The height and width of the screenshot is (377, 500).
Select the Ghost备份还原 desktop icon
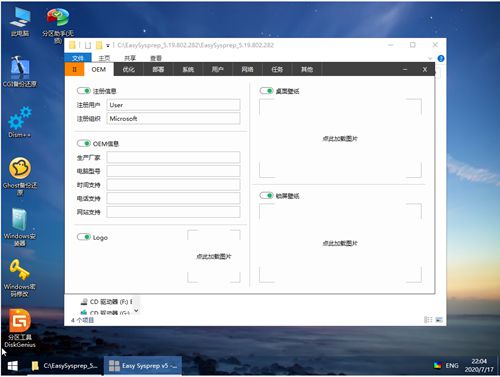(20, 177)
